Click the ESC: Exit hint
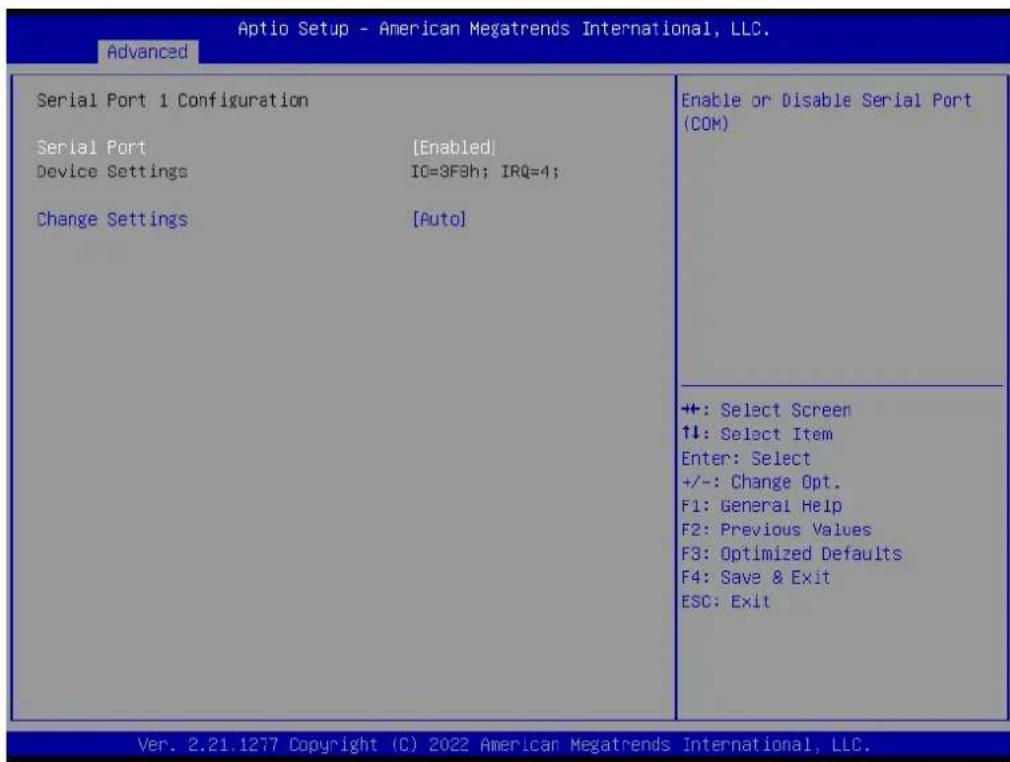This screenshot has width=1010, height=762. tap(726, 602)
